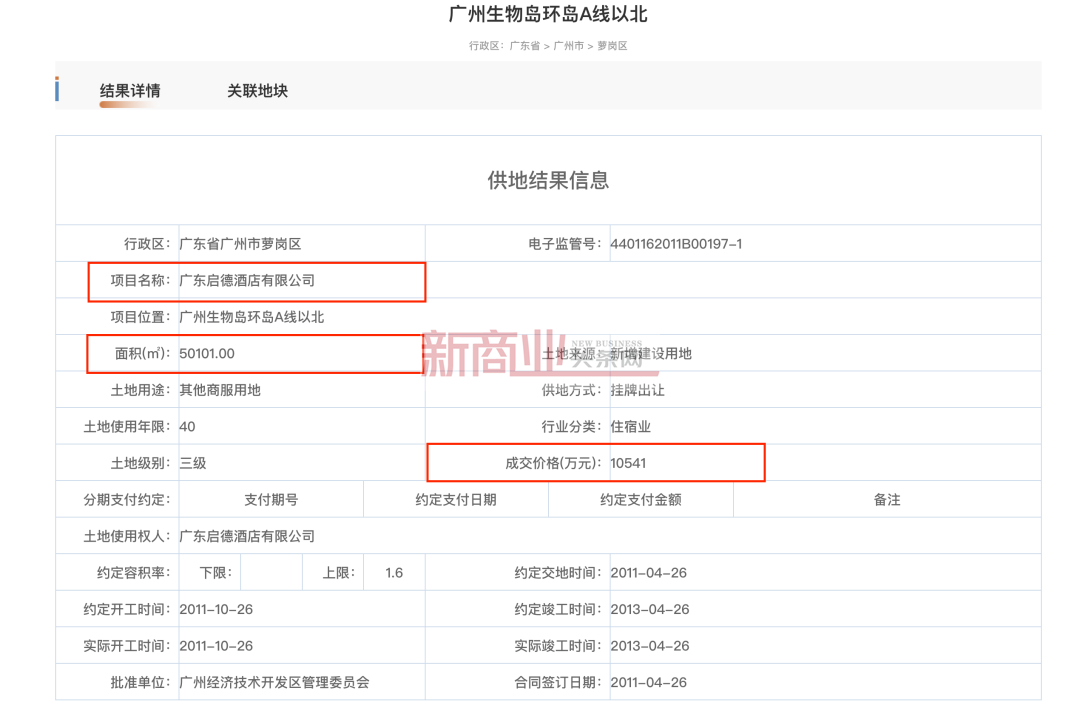Click the 土地使用年限 label
1080x702 pixels.
127,426
